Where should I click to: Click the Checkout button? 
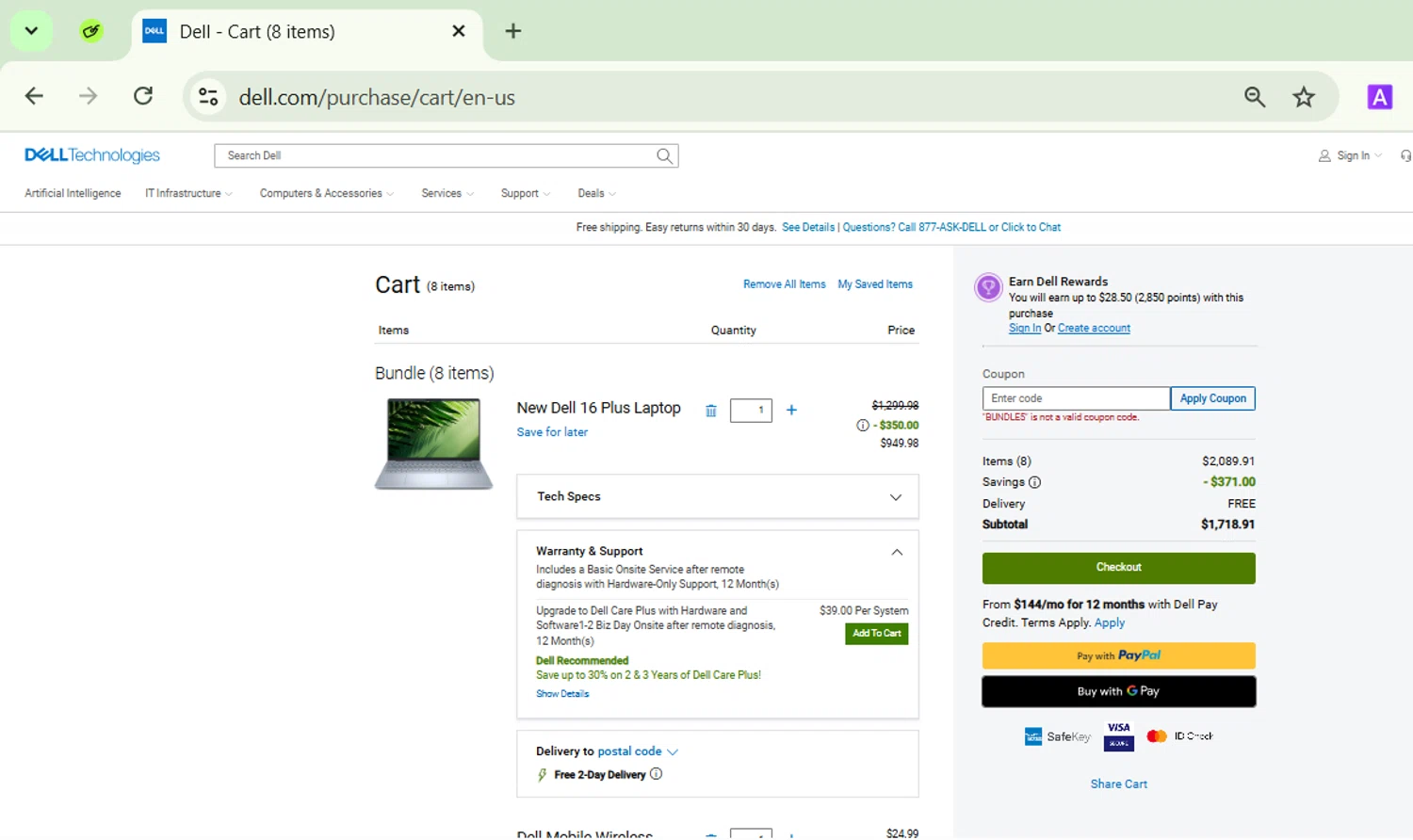pos(1119,568)
